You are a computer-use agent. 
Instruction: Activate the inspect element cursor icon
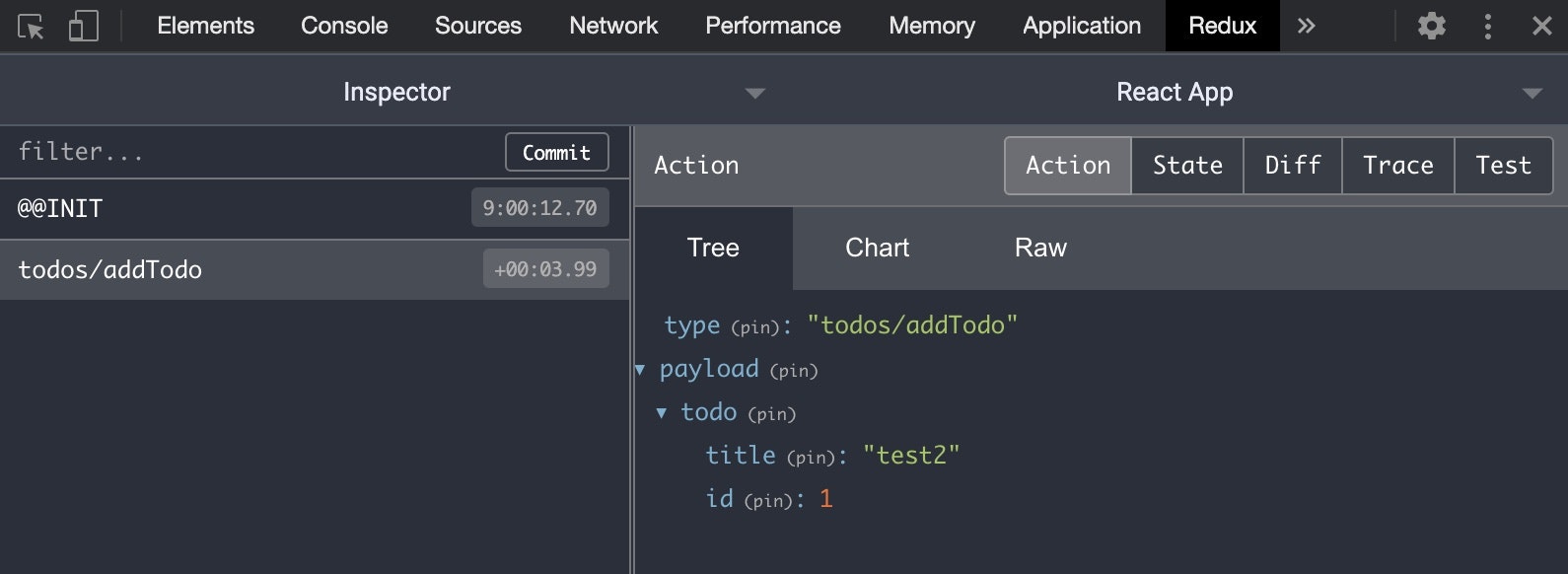32,26
